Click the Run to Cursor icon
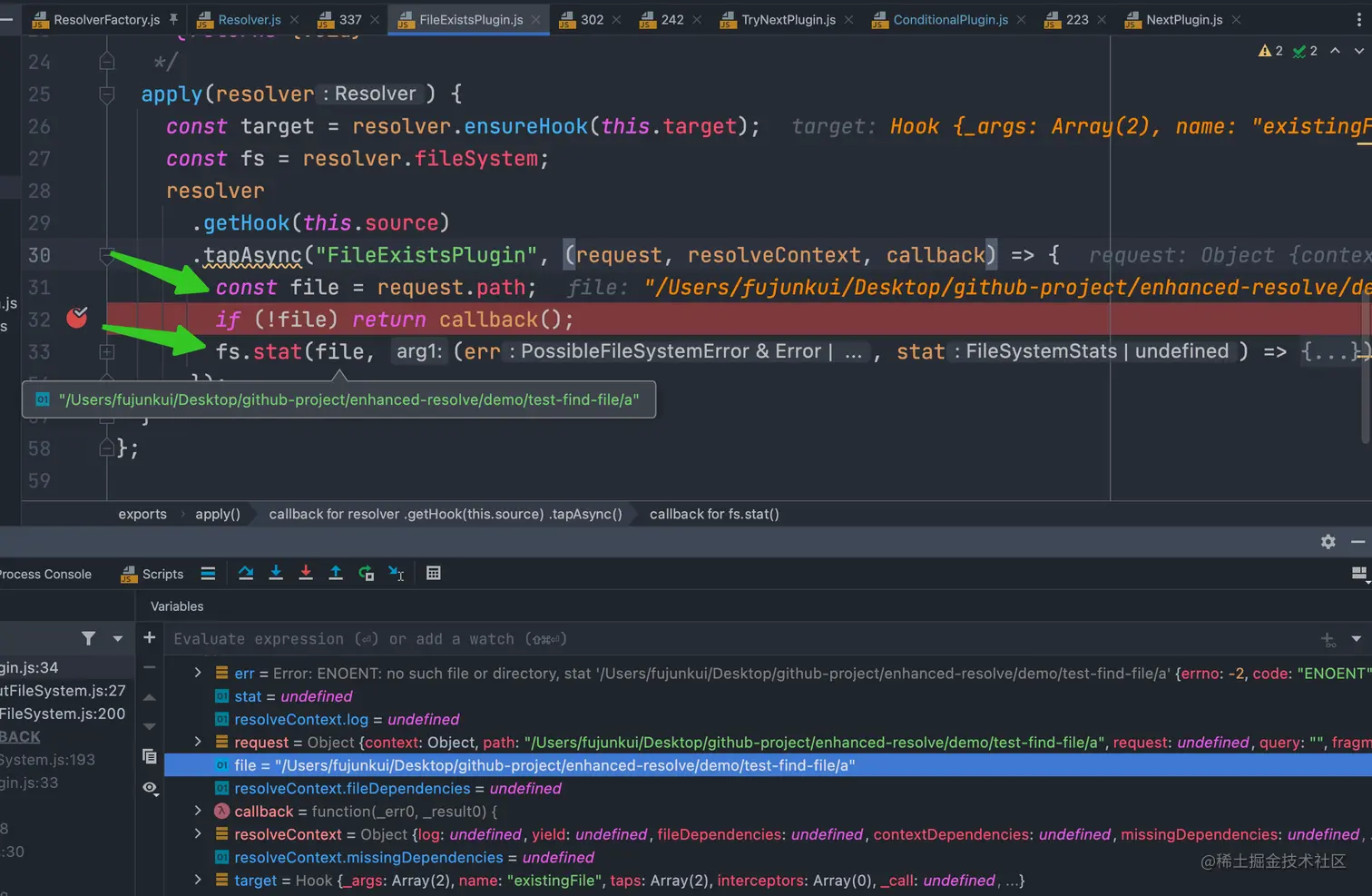The height and width of the screenshot is (896, 1372). (397, 573)
